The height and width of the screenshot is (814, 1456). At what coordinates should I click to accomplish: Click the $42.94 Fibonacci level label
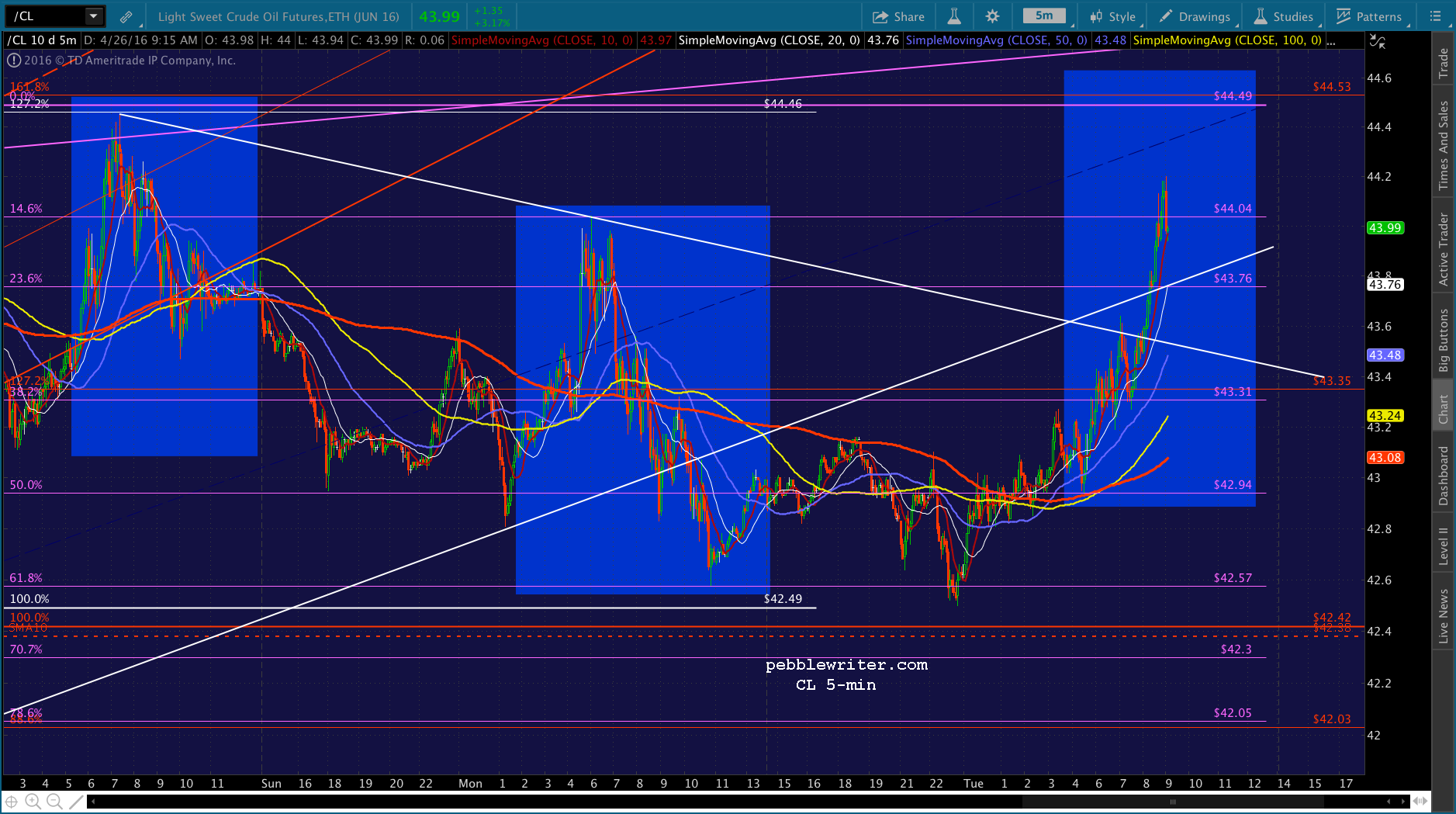tap(1233, 485)
